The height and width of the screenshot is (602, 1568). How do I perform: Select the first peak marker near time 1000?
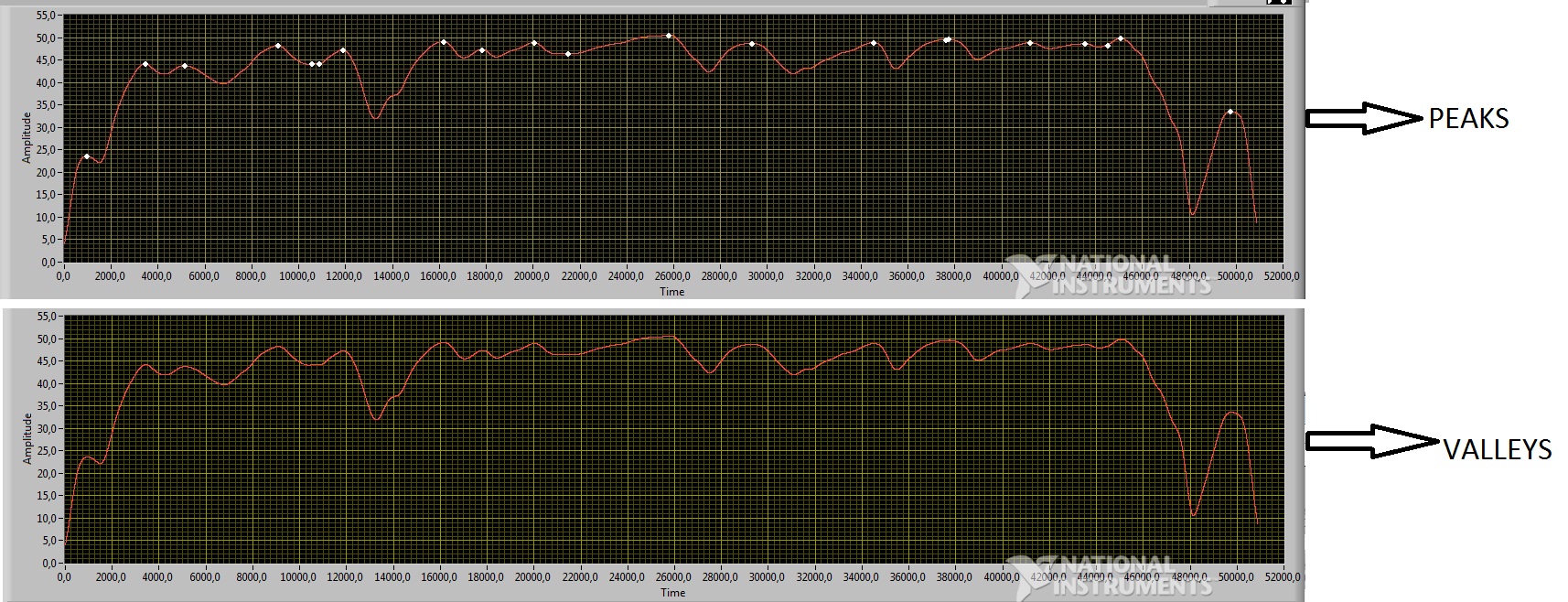pos(87,157)
